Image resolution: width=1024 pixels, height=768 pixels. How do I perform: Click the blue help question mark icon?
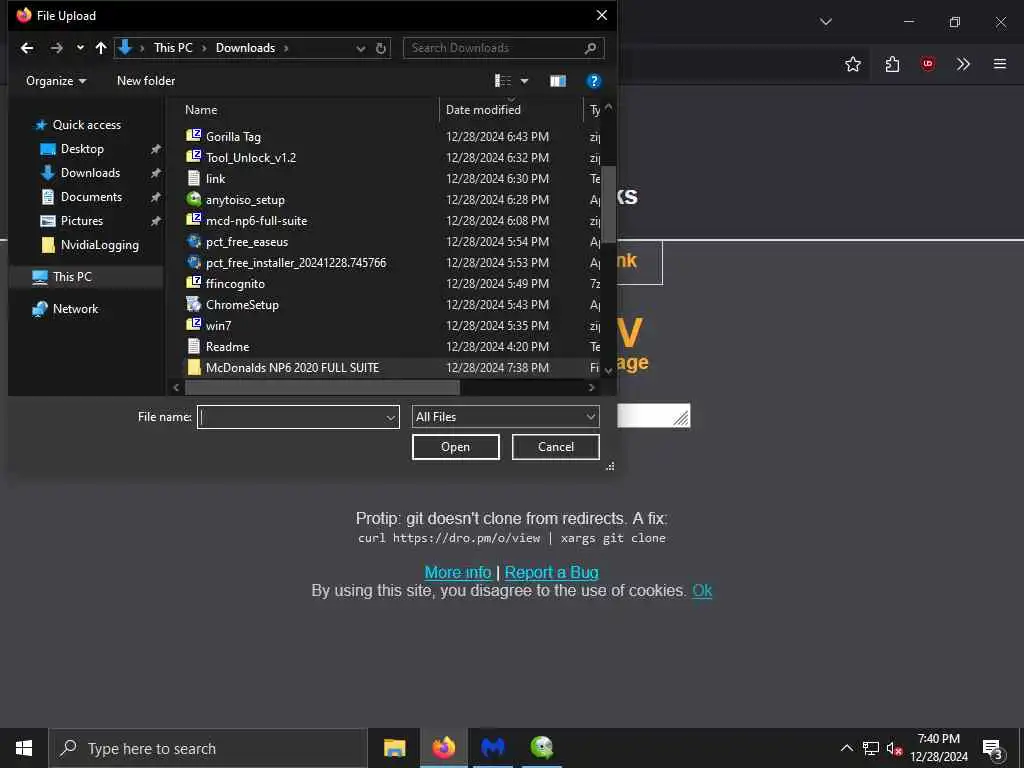(x=593, y=81)
